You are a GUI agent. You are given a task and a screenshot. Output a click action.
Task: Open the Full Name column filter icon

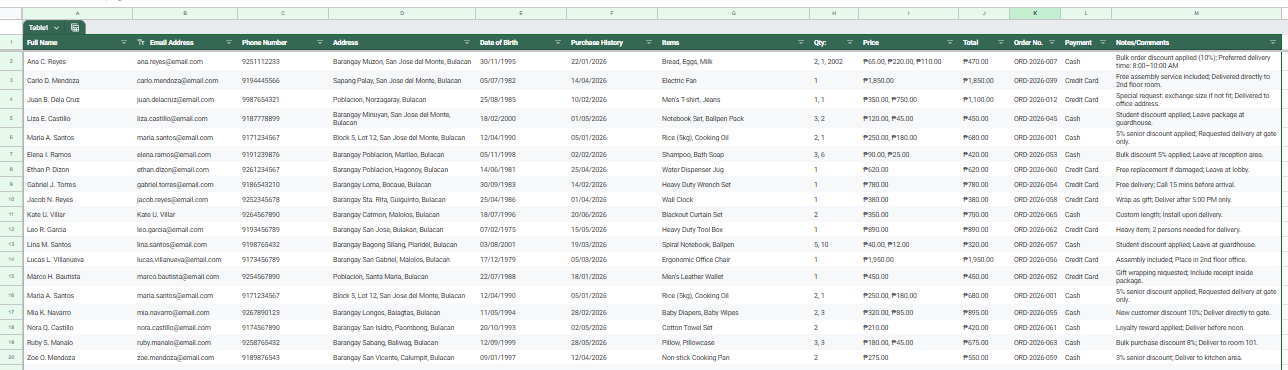124,43
